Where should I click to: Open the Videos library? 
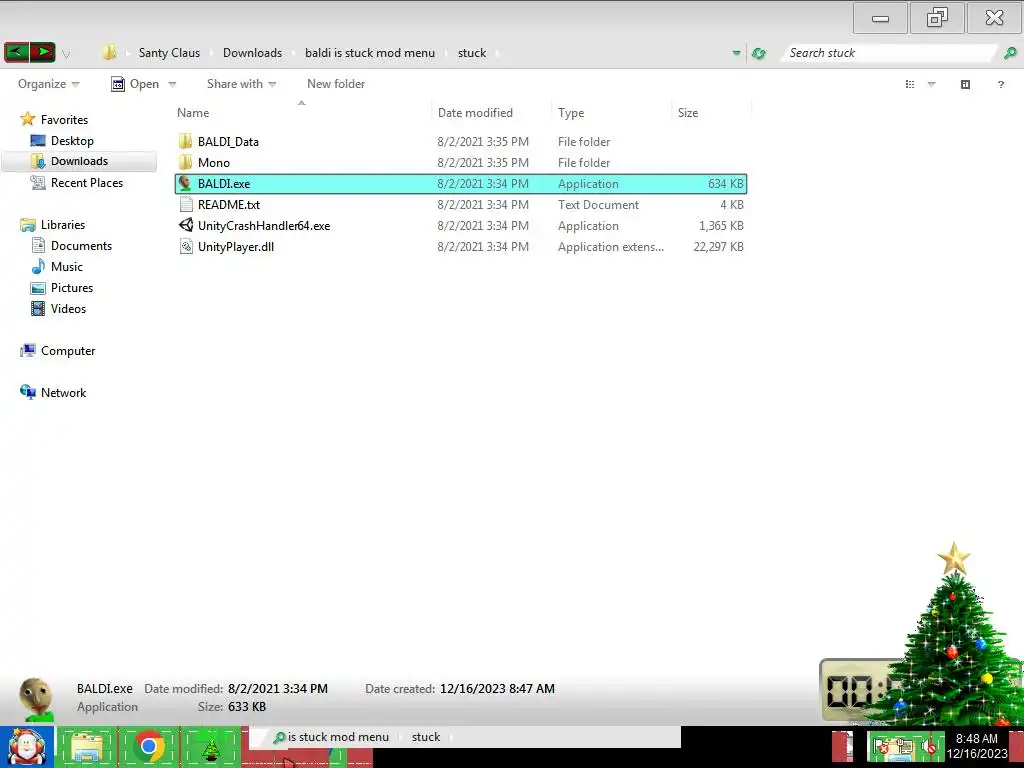coord(68,308)
